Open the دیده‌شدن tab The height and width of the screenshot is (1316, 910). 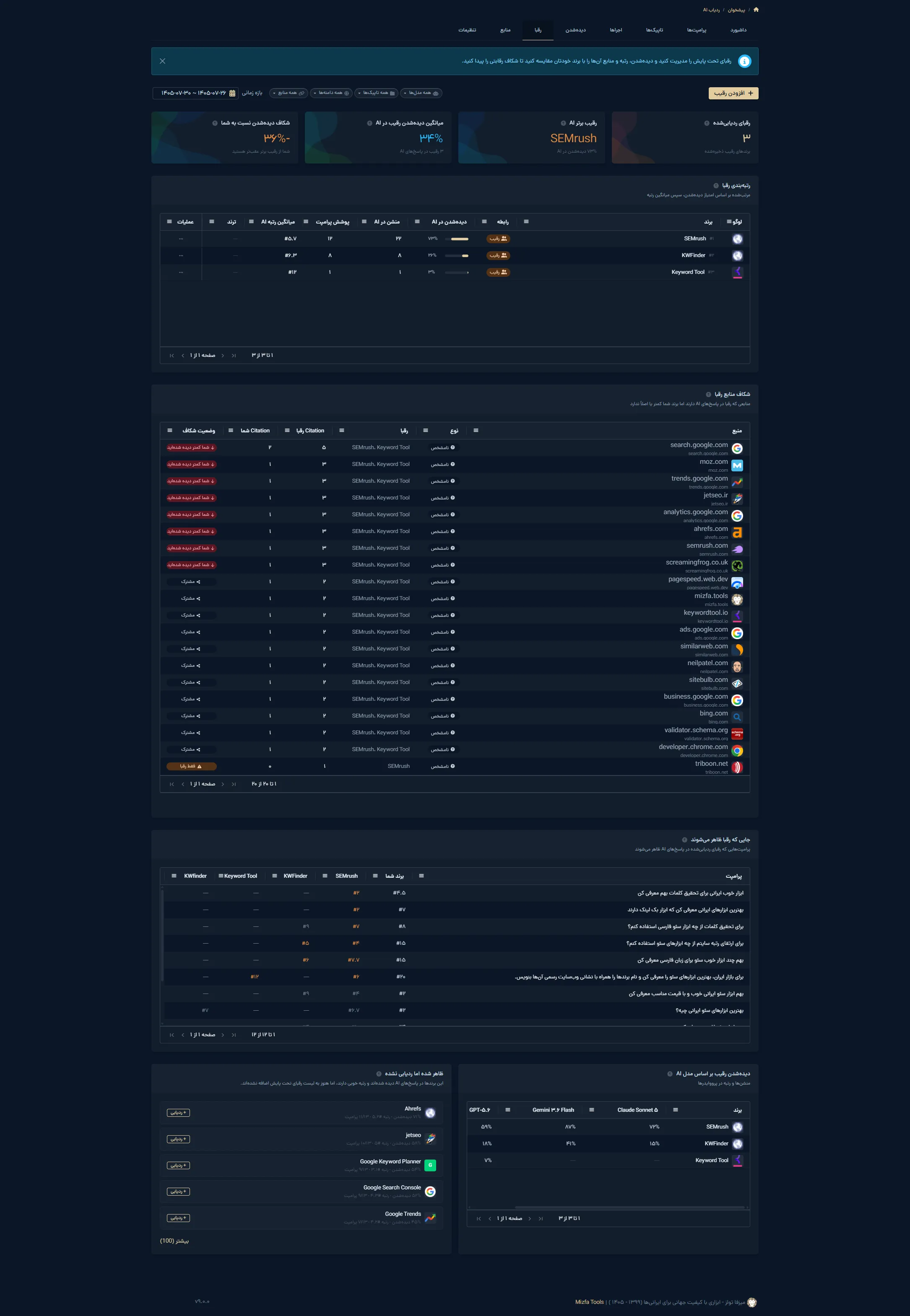[576, 30]
